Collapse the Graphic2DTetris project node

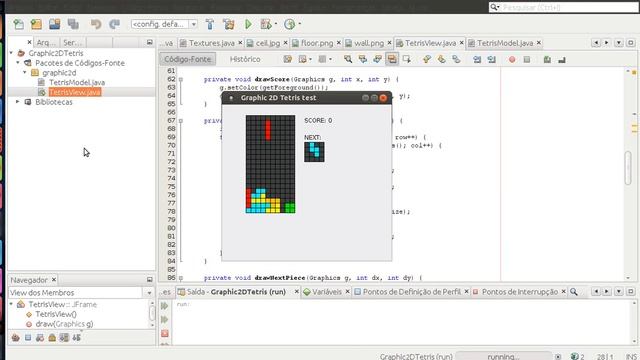[11, 53]
